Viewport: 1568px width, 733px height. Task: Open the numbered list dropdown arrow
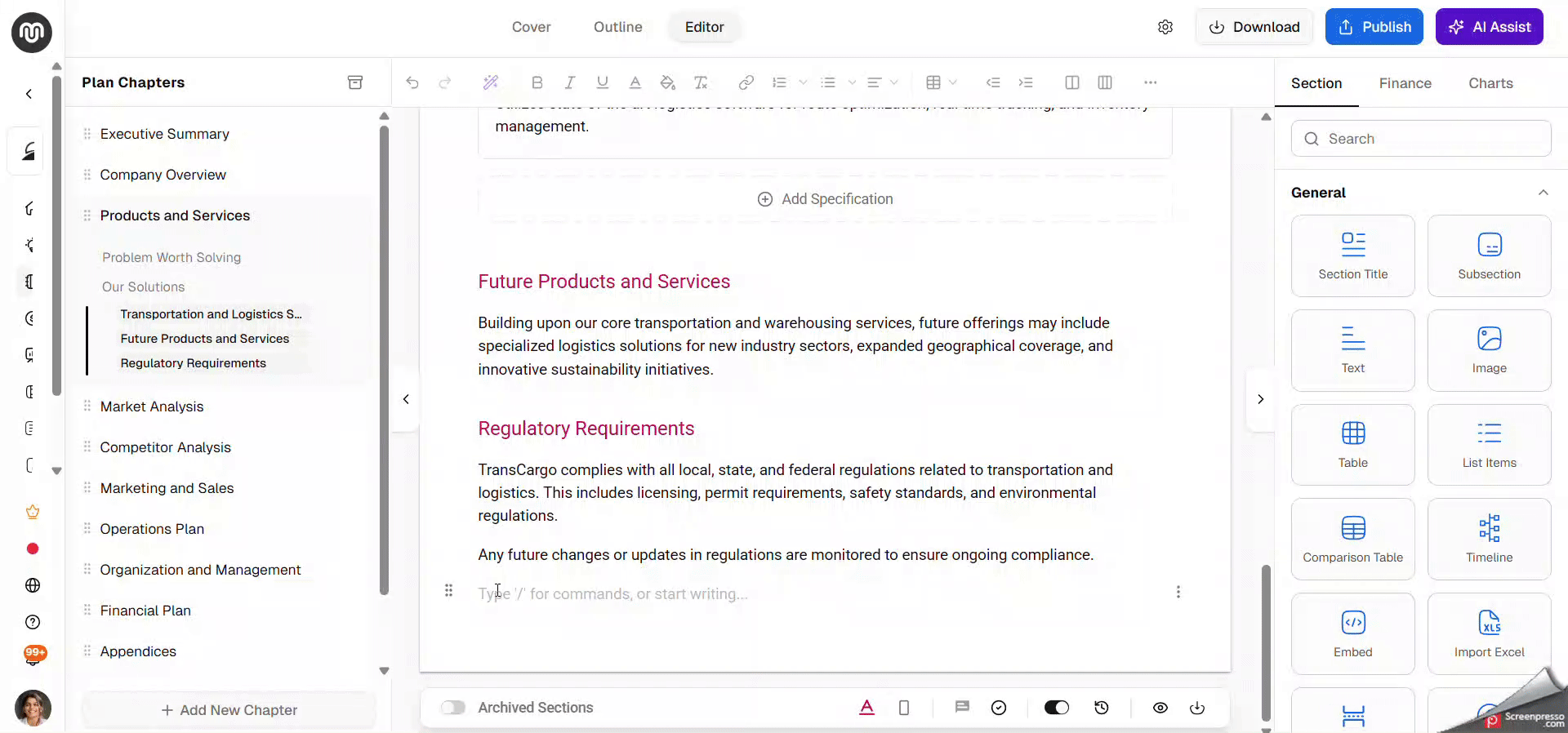pyautogui.click(x=803, y=82)
